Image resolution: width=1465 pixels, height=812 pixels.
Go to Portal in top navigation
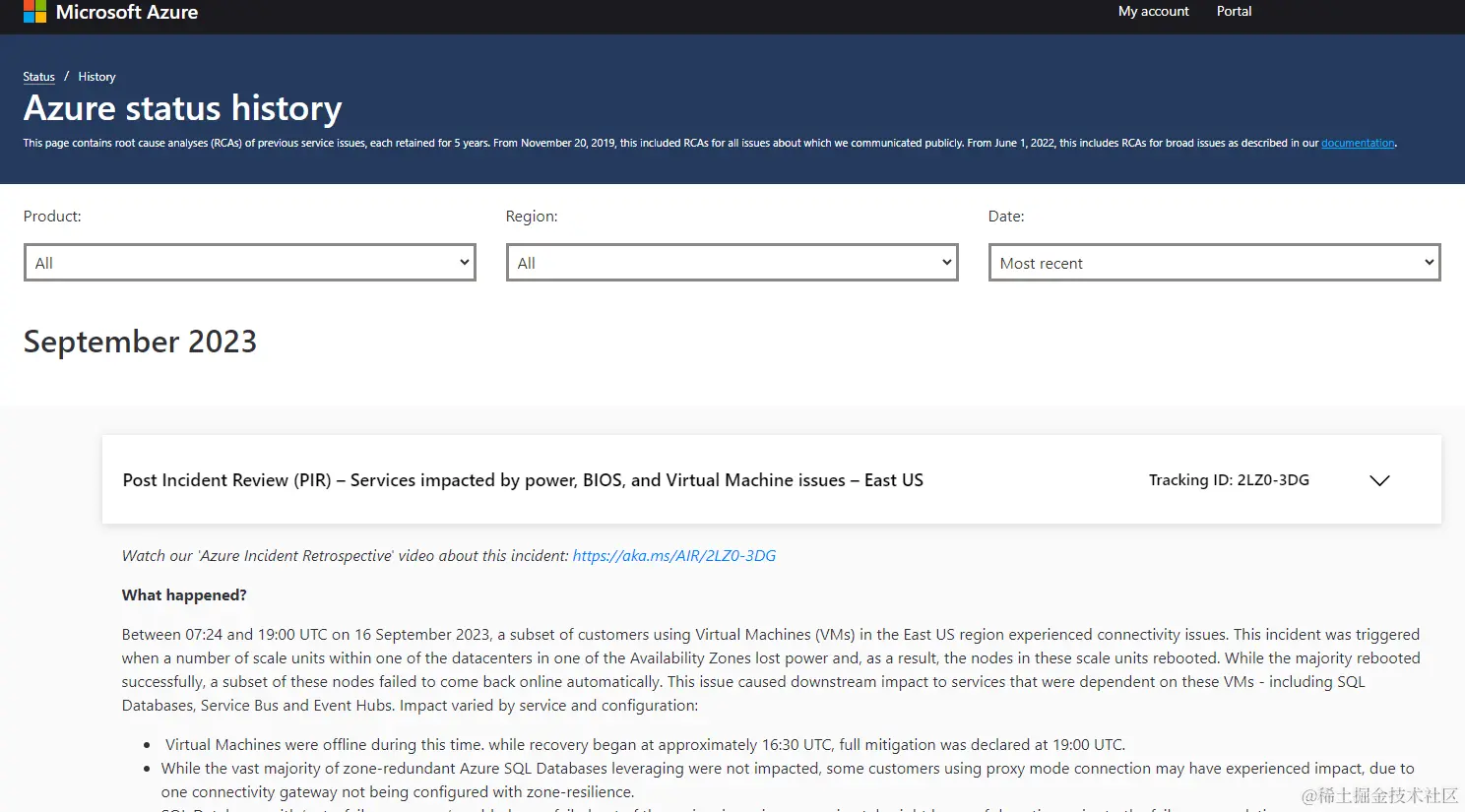point(1234,11)
